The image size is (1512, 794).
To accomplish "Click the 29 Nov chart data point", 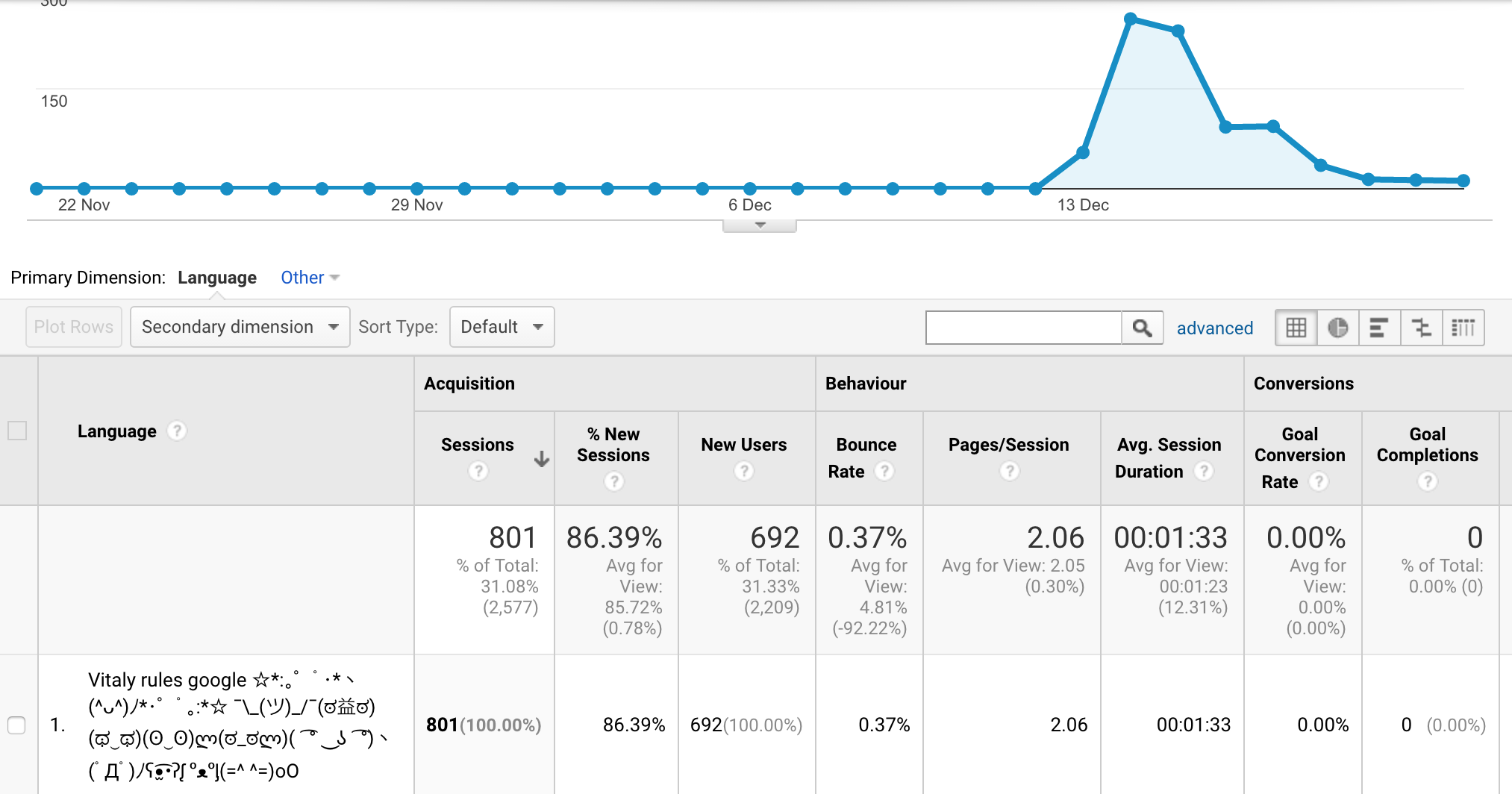I will tap(417, 189).
